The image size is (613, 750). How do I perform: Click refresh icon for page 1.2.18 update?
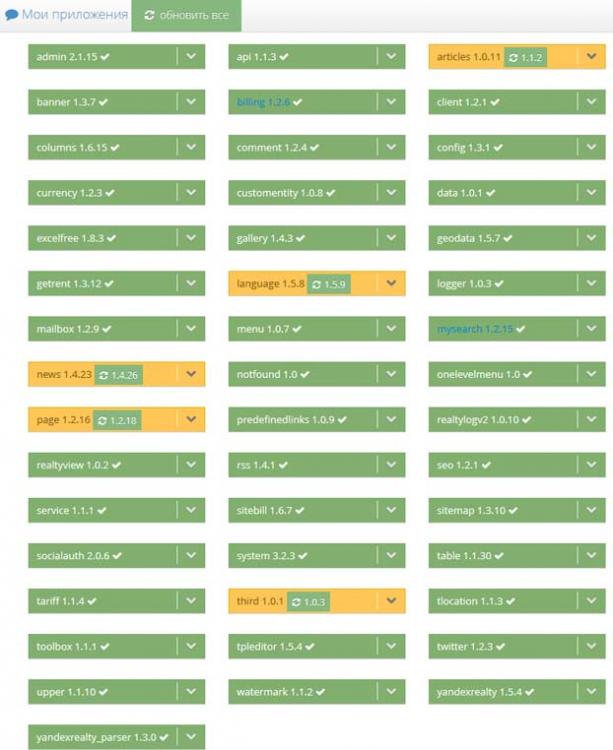click(x=102, y=420)
